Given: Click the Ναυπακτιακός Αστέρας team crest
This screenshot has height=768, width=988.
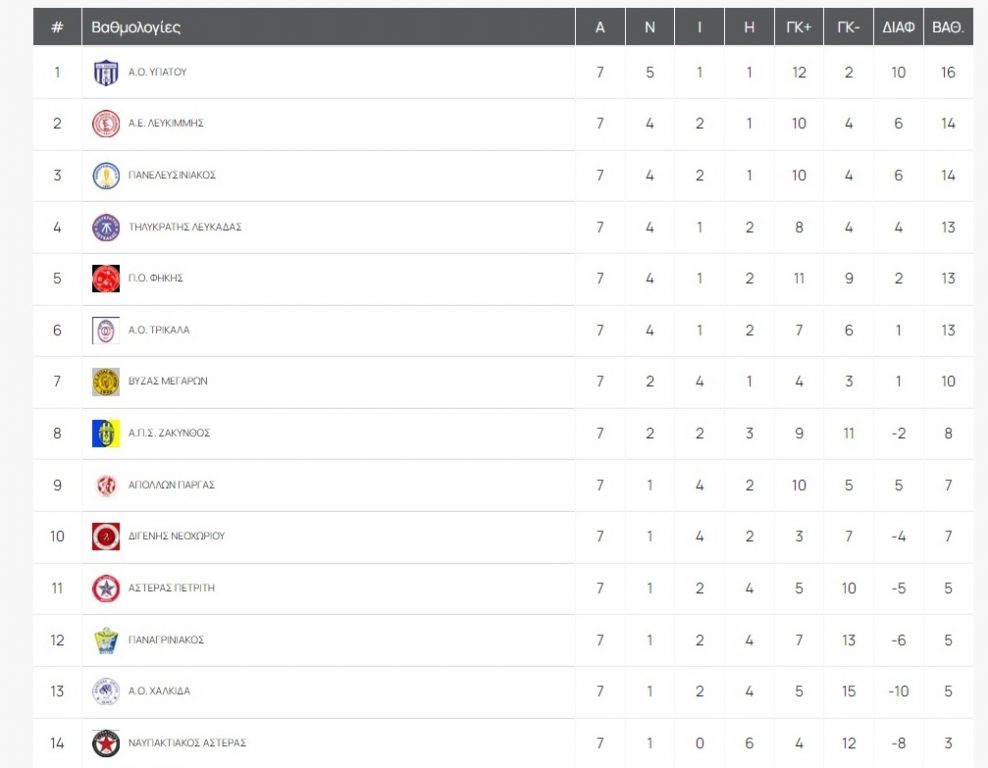Looking at the screenshot, I should pyautogui.click(x=106, y=743).
